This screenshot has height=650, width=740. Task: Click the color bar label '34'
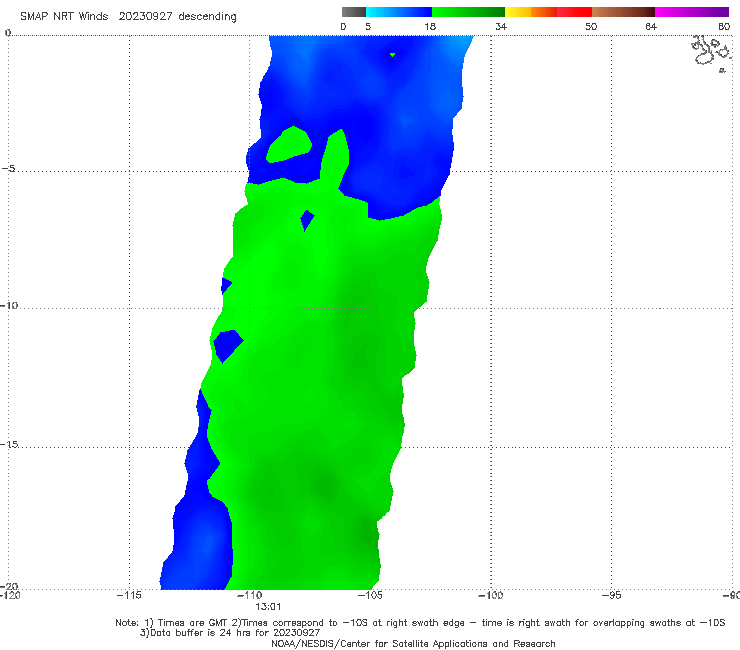tap(501, 26)
